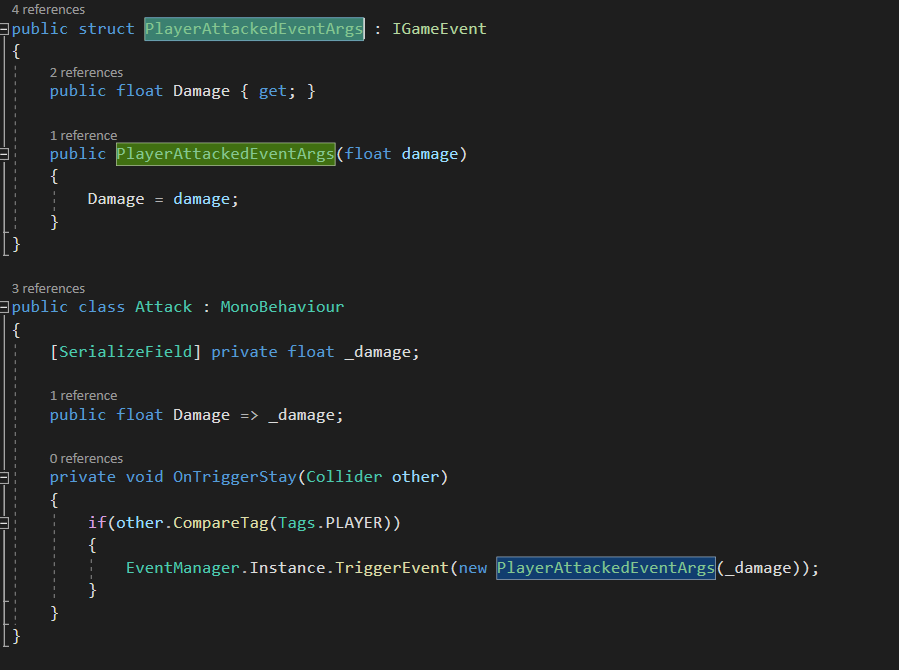Click the SerializeField attribute

click(126, 352)
